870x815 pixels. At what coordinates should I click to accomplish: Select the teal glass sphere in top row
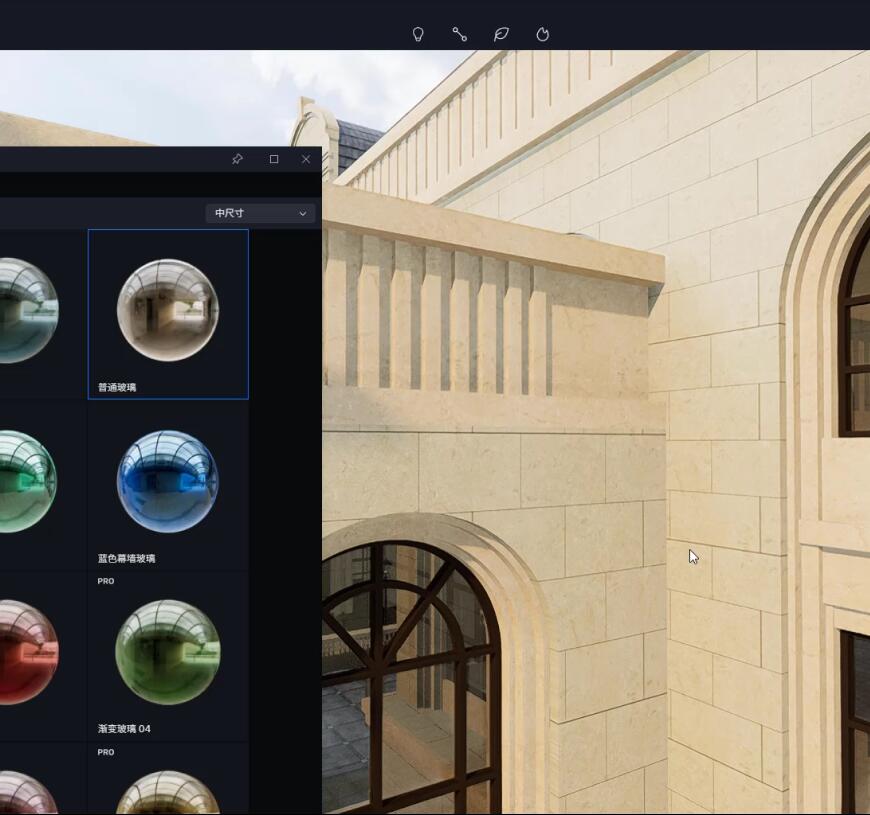tap(27, 310)
